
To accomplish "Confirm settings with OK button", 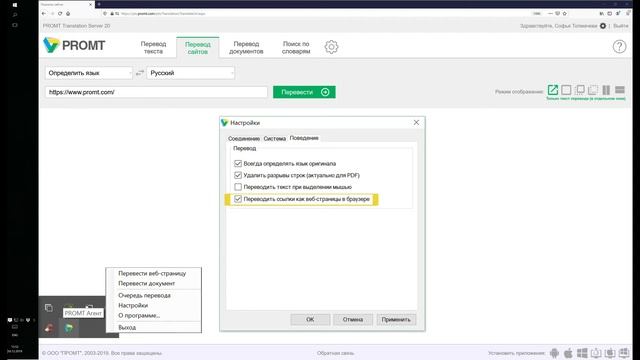I will pos(310,320).
